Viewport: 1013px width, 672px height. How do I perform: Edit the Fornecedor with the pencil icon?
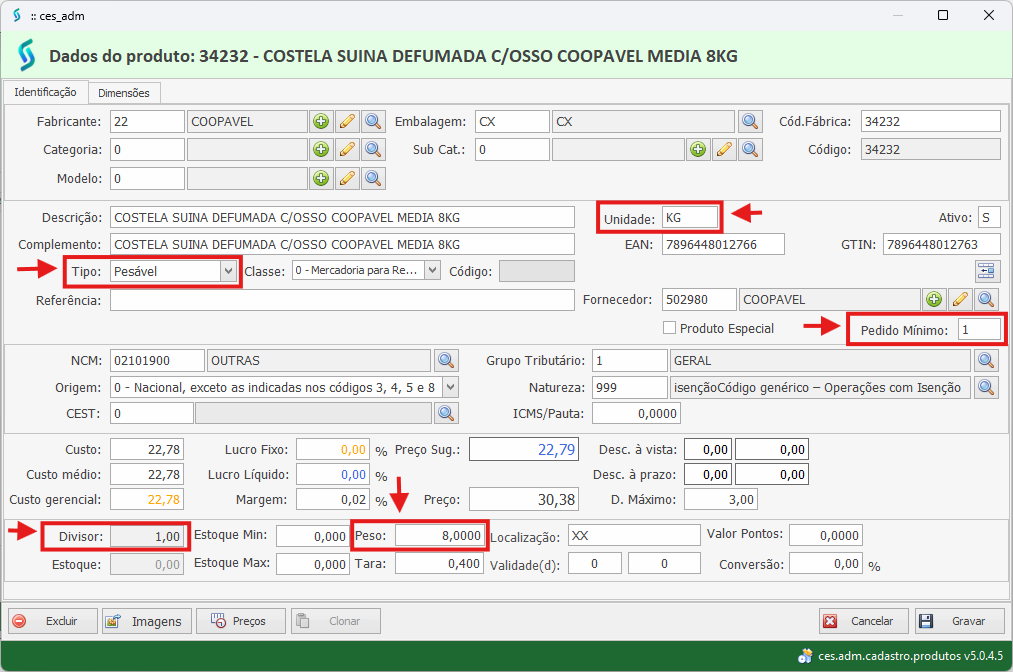[960, 299]
